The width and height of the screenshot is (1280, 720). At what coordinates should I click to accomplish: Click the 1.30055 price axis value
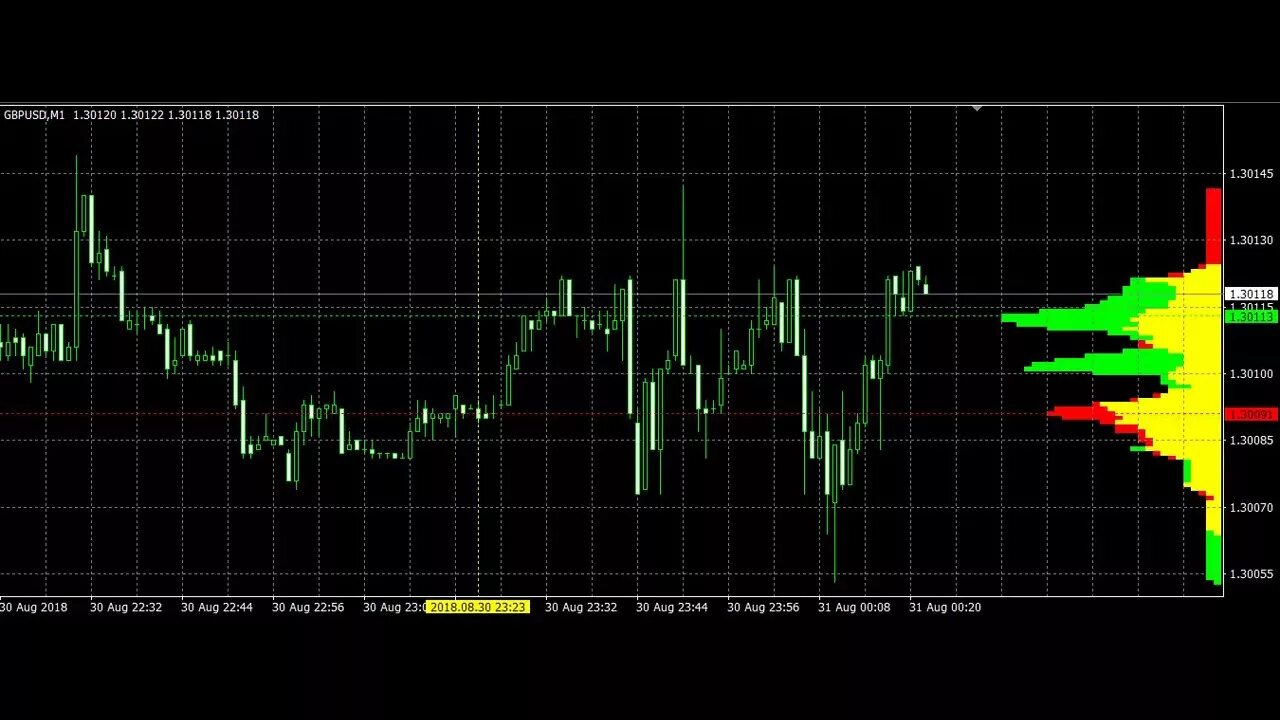click(x=1252, y=574)
